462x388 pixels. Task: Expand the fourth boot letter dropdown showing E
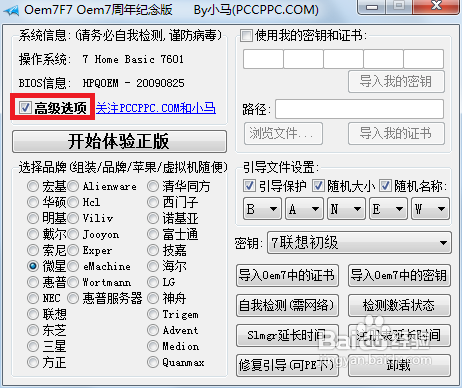coord(388,209)
